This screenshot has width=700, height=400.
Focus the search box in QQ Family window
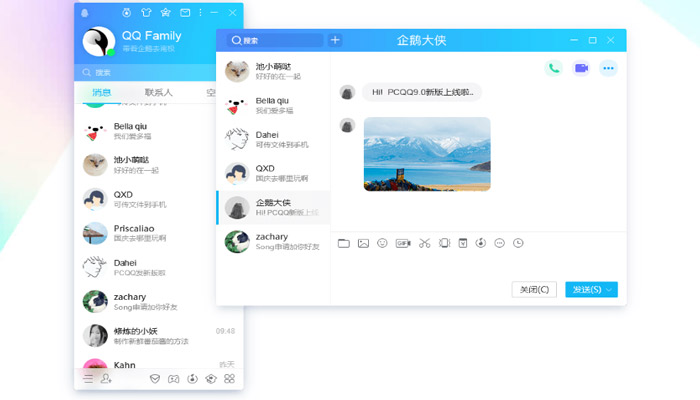(x=145, y=72)
